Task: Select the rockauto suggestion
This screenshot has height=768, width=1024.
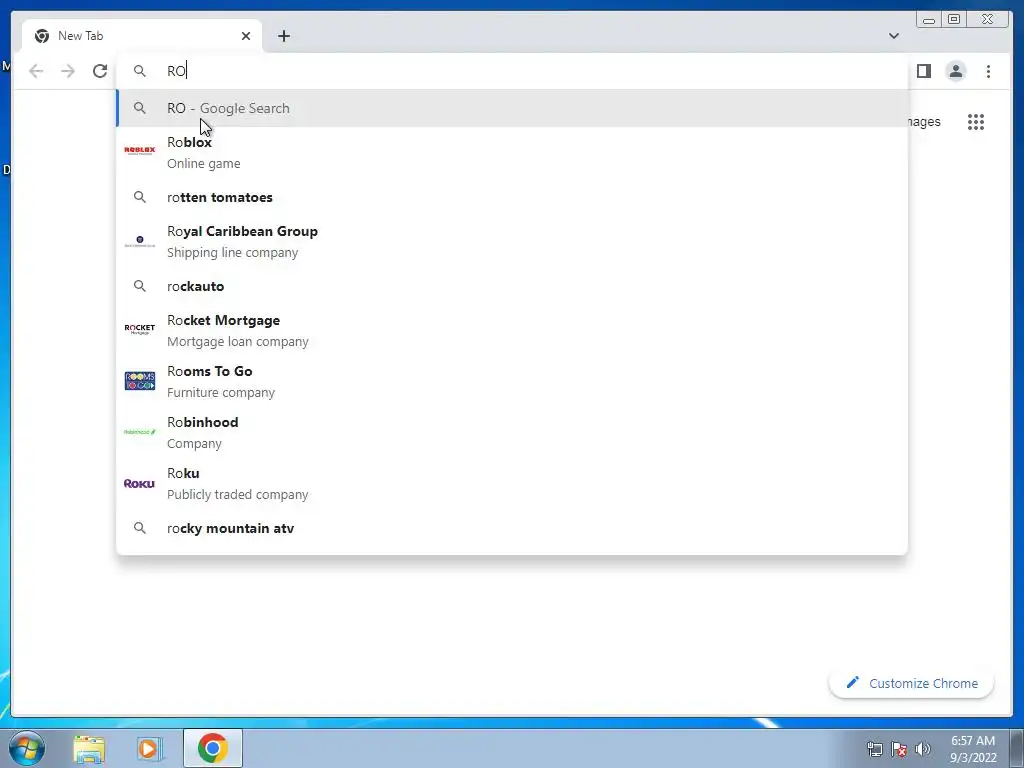Action: coord(513,286)
